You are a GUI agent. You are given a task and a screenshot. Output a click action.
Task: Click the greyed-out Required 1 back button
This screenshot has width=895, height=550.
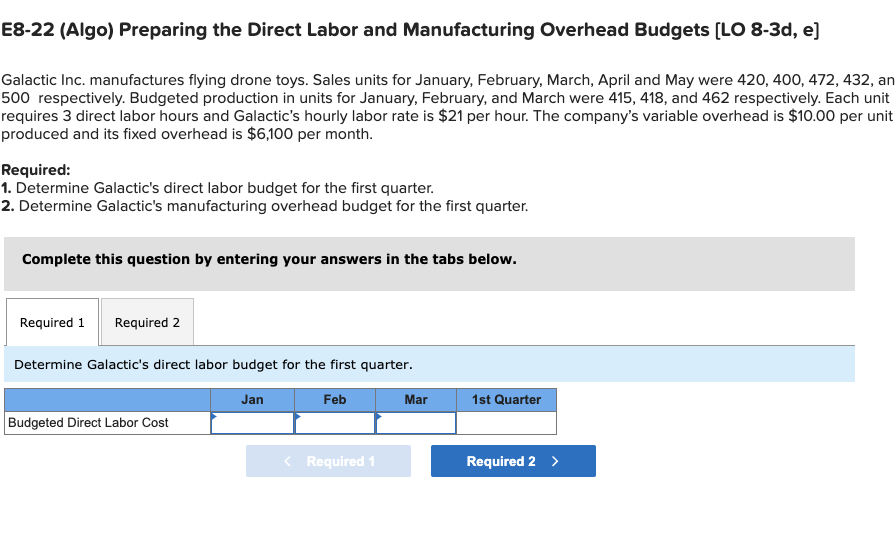(328, 461)
